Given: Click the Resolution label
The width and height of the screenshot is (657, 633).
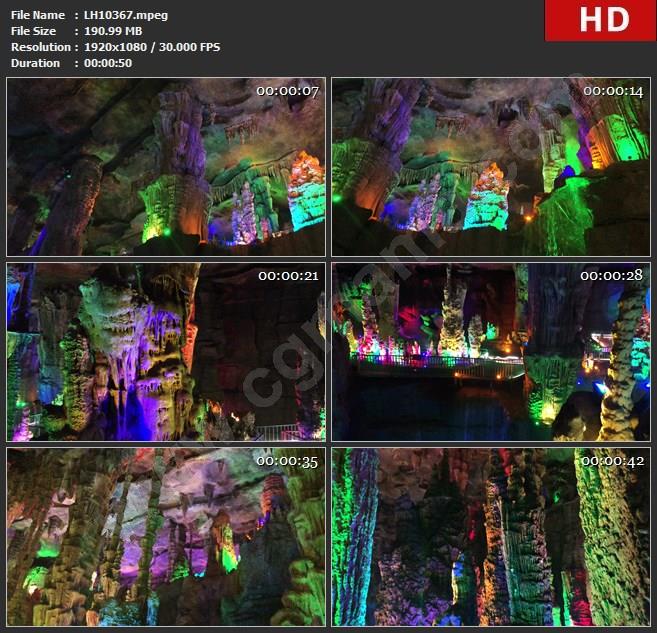Looking at the screenshot, I should pyautogui.click(x=40, y=47).
